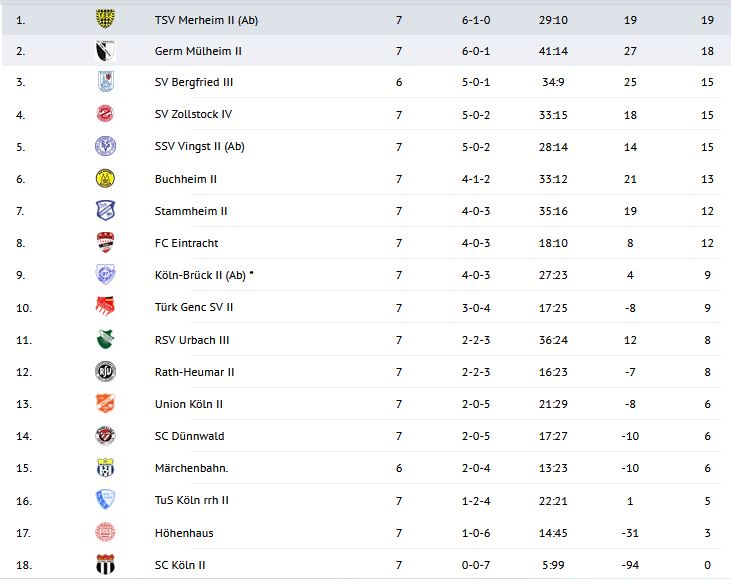Click the RSV Urbach III green crest
Screen dimensions: 731x579
pos(105,340)
